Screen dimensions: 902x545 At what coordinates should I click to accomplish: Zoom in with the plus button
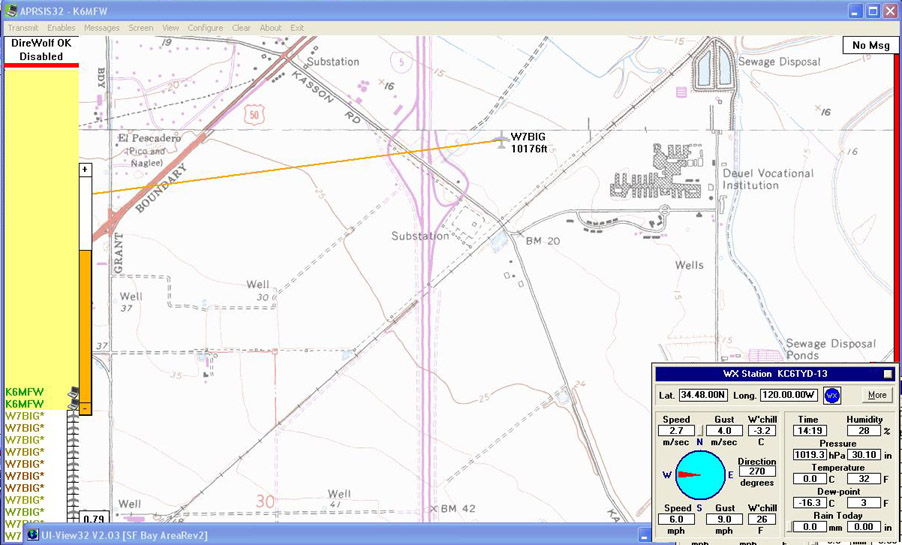coord(85,170)
